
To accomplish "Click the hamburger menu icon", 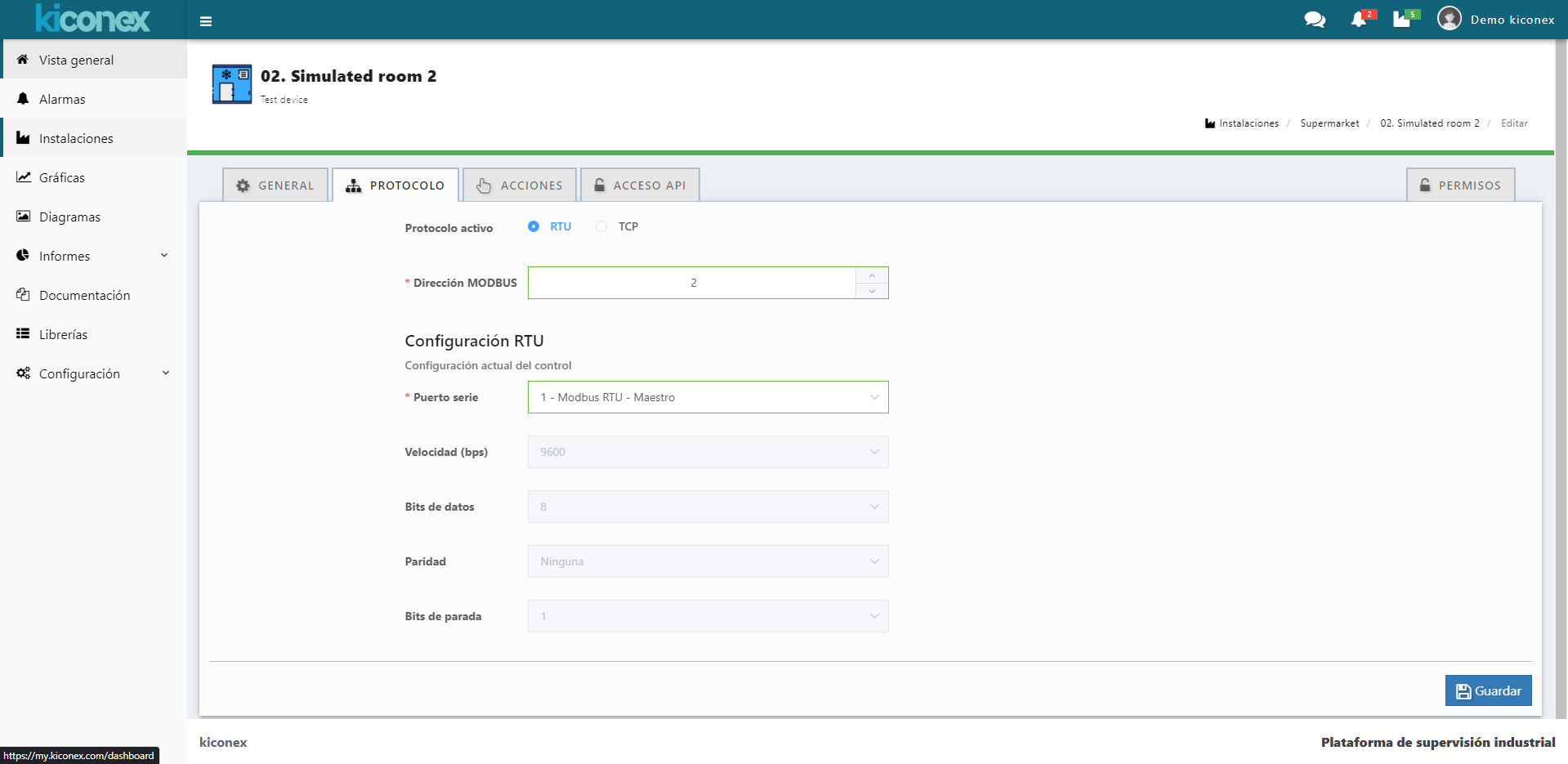I will 206,21.
